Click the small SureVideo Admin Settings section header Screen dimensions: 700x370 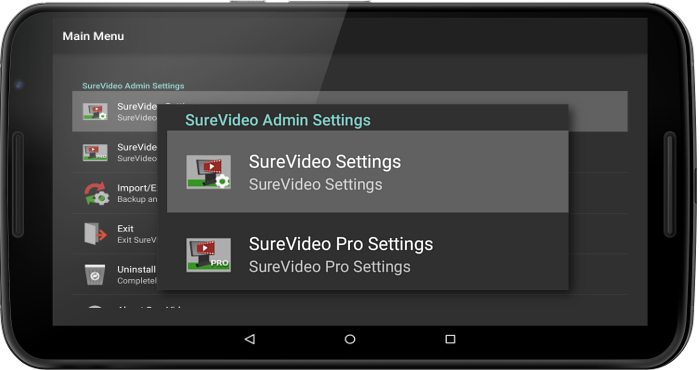[x=133, y=86]
